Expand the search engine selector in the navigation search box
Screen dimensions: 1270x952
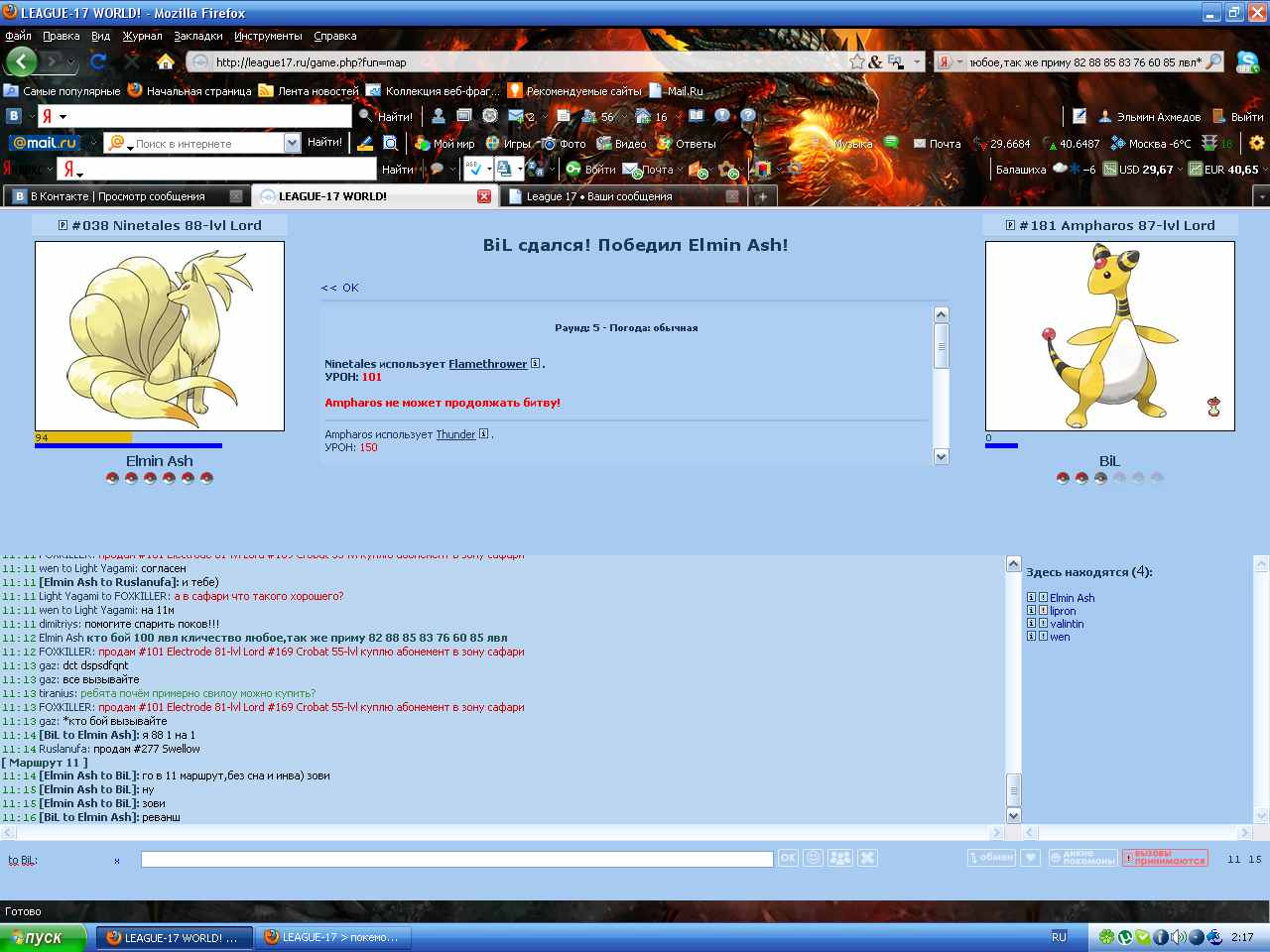click(x=959, y=61)
